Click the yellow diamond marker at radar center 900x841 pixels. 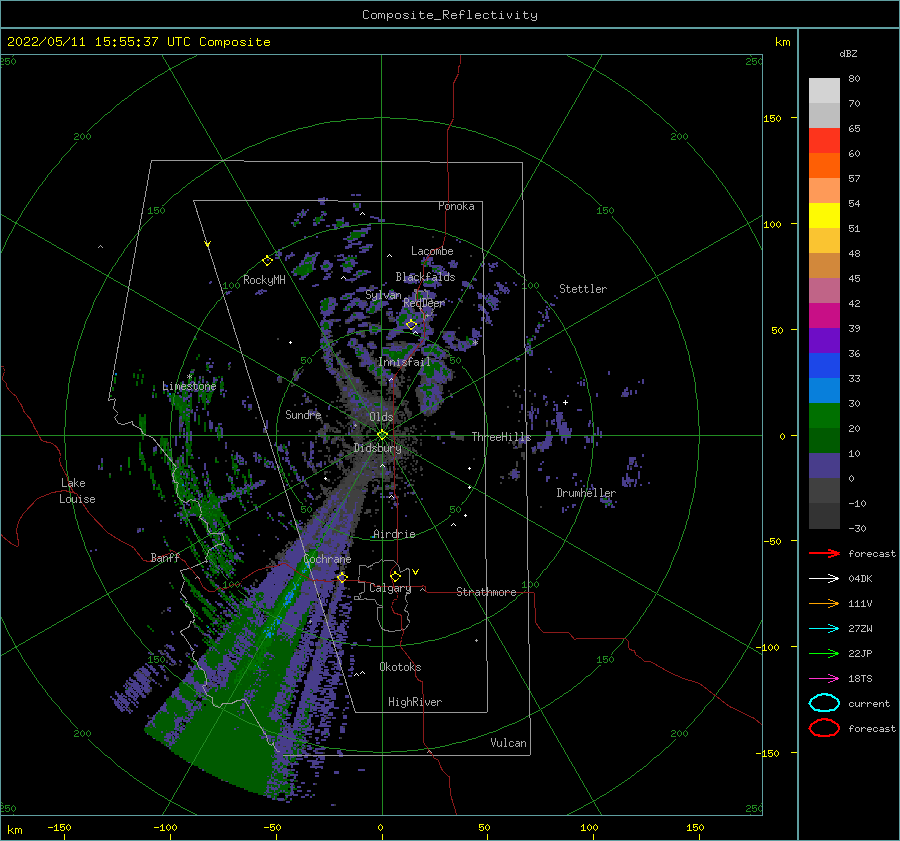click(x=382, y=435)
